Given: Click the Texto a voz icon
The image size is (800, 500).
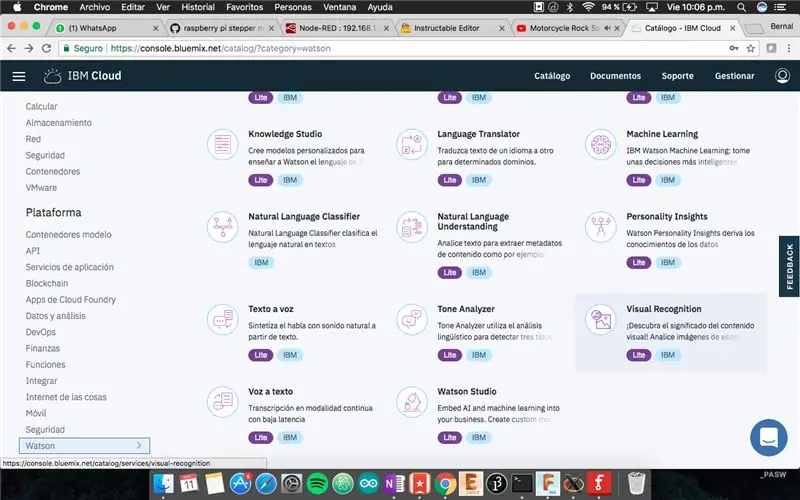Looking at the screenshot, I should [x=222, y=319].
